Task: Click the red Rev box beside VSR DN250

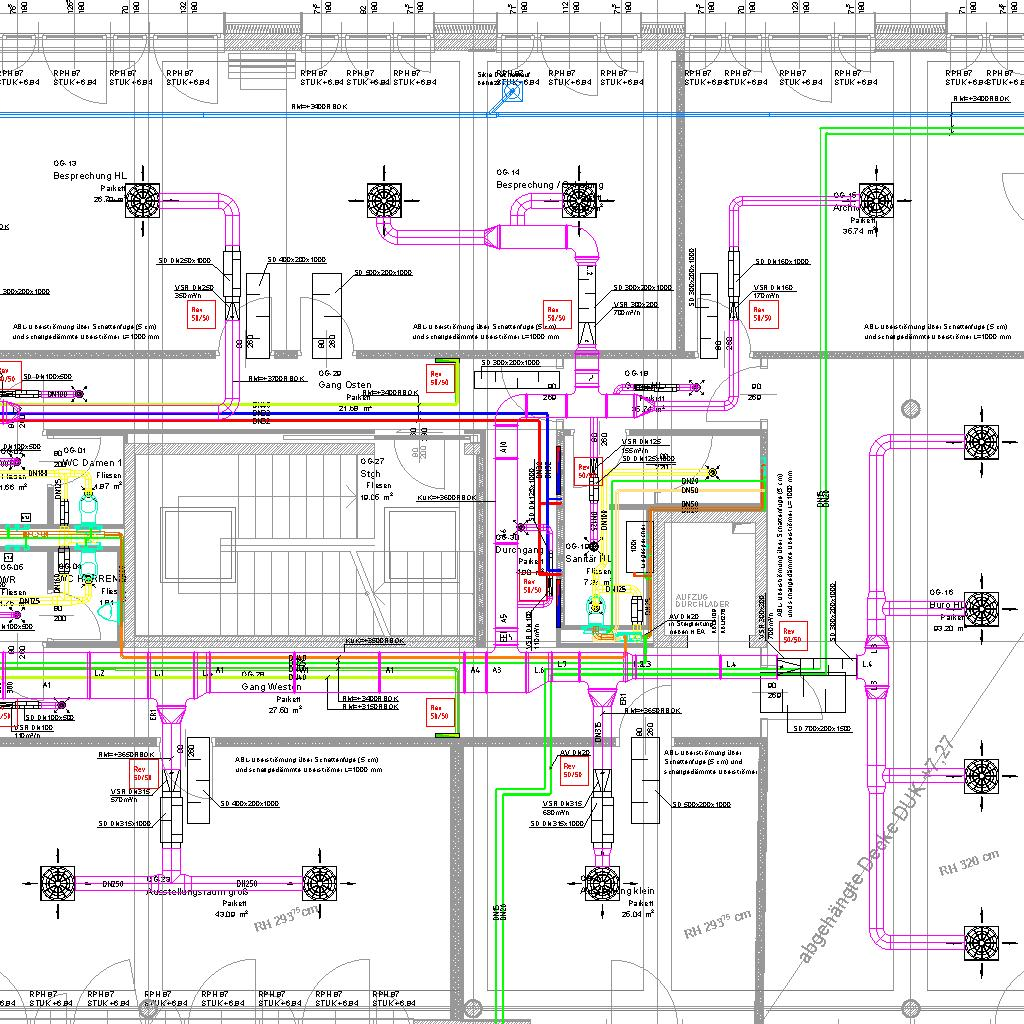Action: tap(201, 316)
